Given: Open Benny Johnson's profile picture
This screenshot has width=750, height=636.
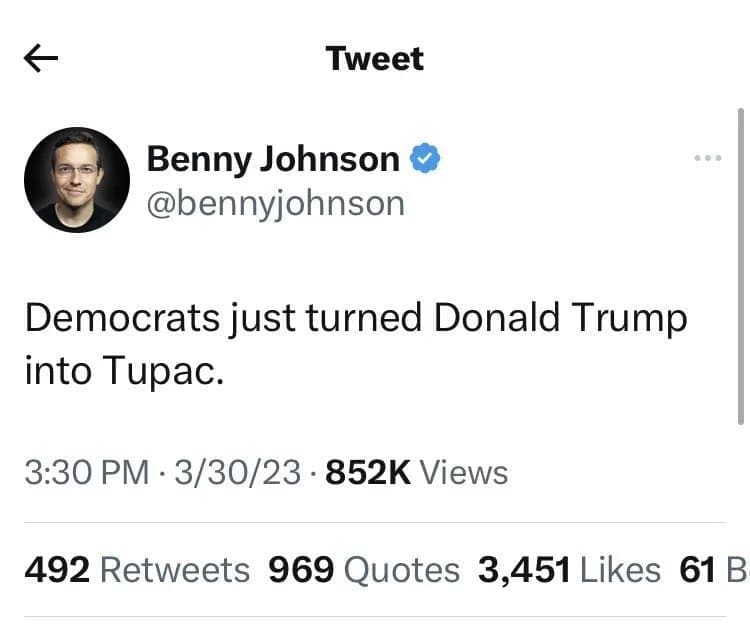Looking at the screenshot, I should (77, 180).
